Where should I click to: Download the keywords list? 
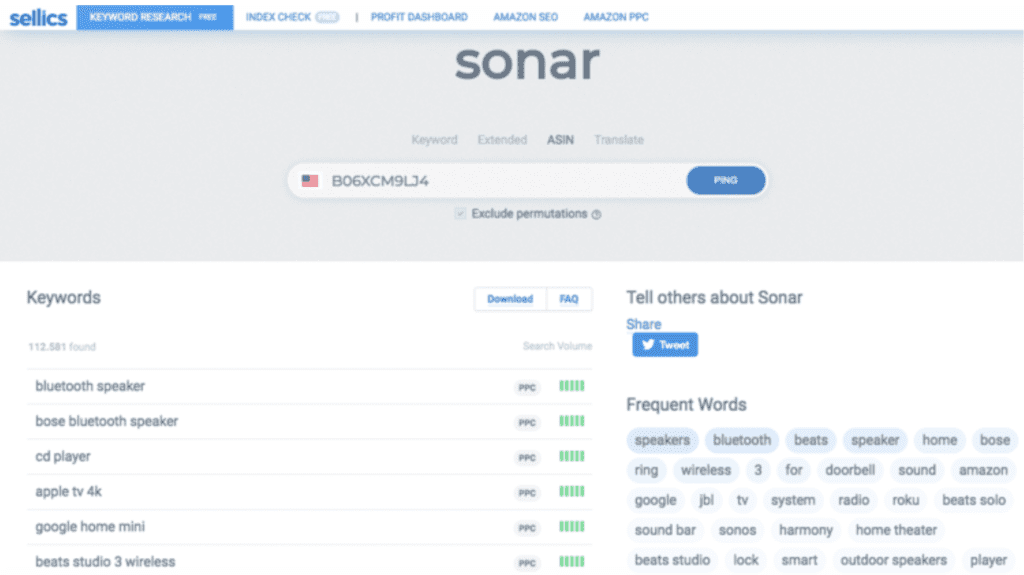point(510,299)
